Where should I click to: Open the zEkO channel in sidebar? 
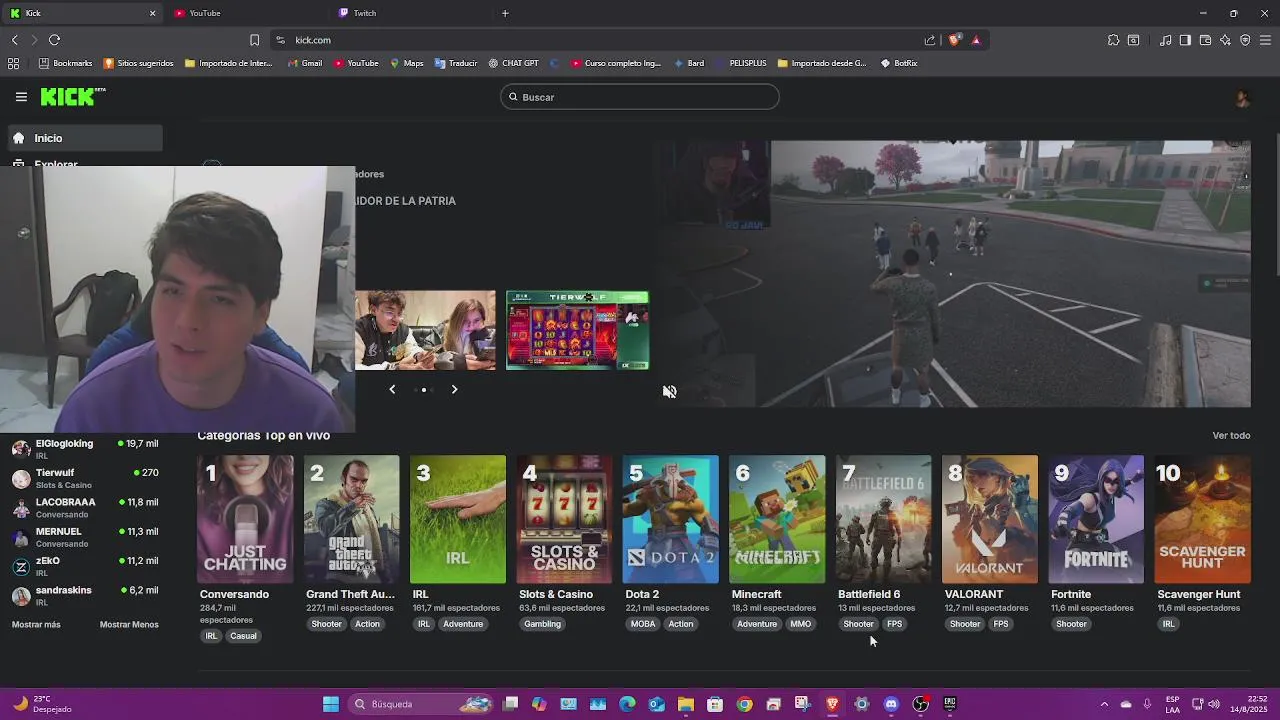pyautogui.click(x=85, y=566)
